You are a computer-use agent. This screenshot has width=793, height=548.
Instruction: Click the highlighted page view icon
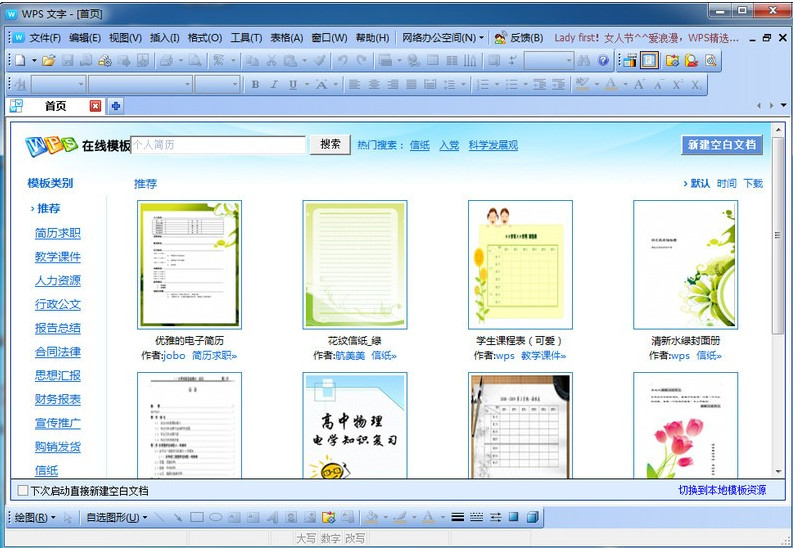(649, 61)
